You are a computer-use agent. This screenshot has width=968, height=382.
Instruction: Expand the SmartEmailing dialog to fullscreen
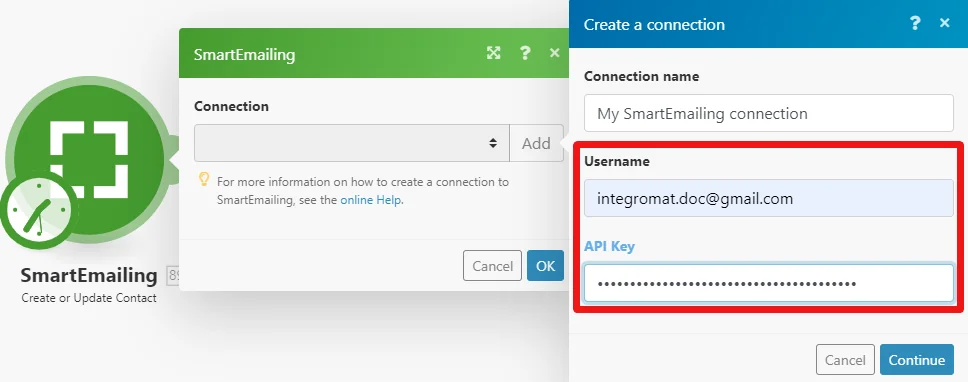point(493,53)
